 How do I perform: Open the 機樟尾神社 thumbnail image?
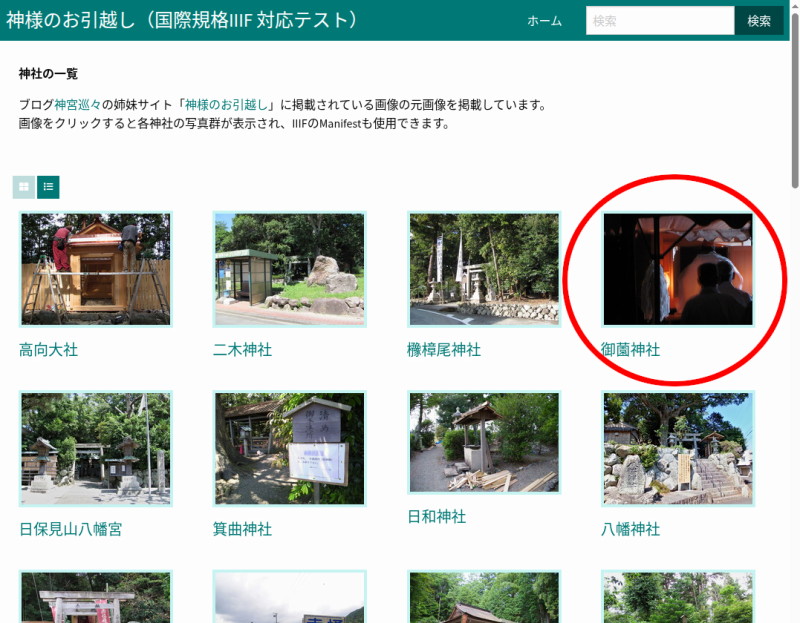coord(483,269)
